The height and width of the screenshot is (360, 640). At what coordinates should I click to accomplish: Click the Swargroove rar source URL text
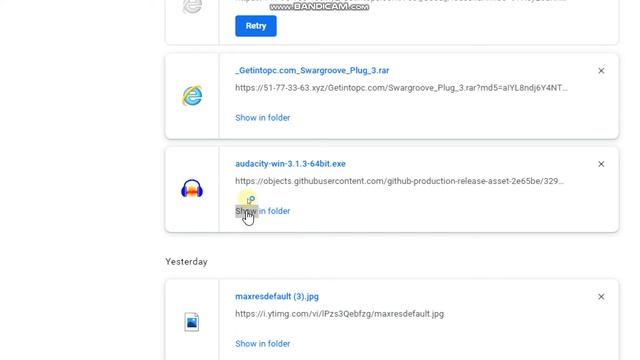pyautogui.click(x=401, y=88)
